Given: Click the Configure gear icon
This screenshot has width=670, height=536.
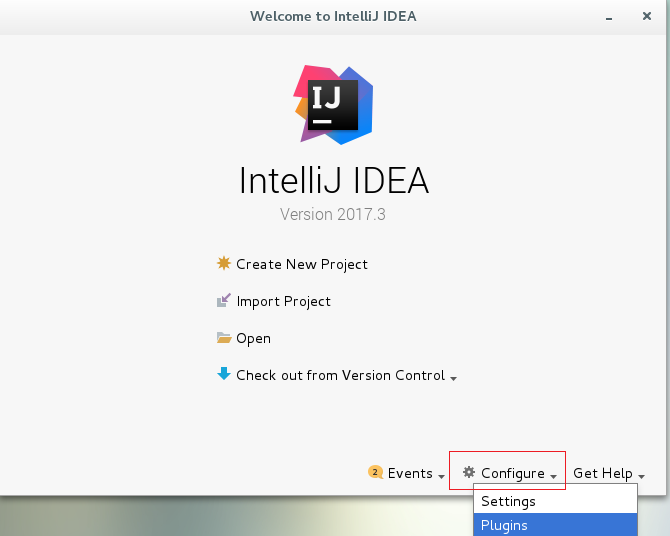Looking at the screenshot, I should pyautogui.click(x=469, y=472).
